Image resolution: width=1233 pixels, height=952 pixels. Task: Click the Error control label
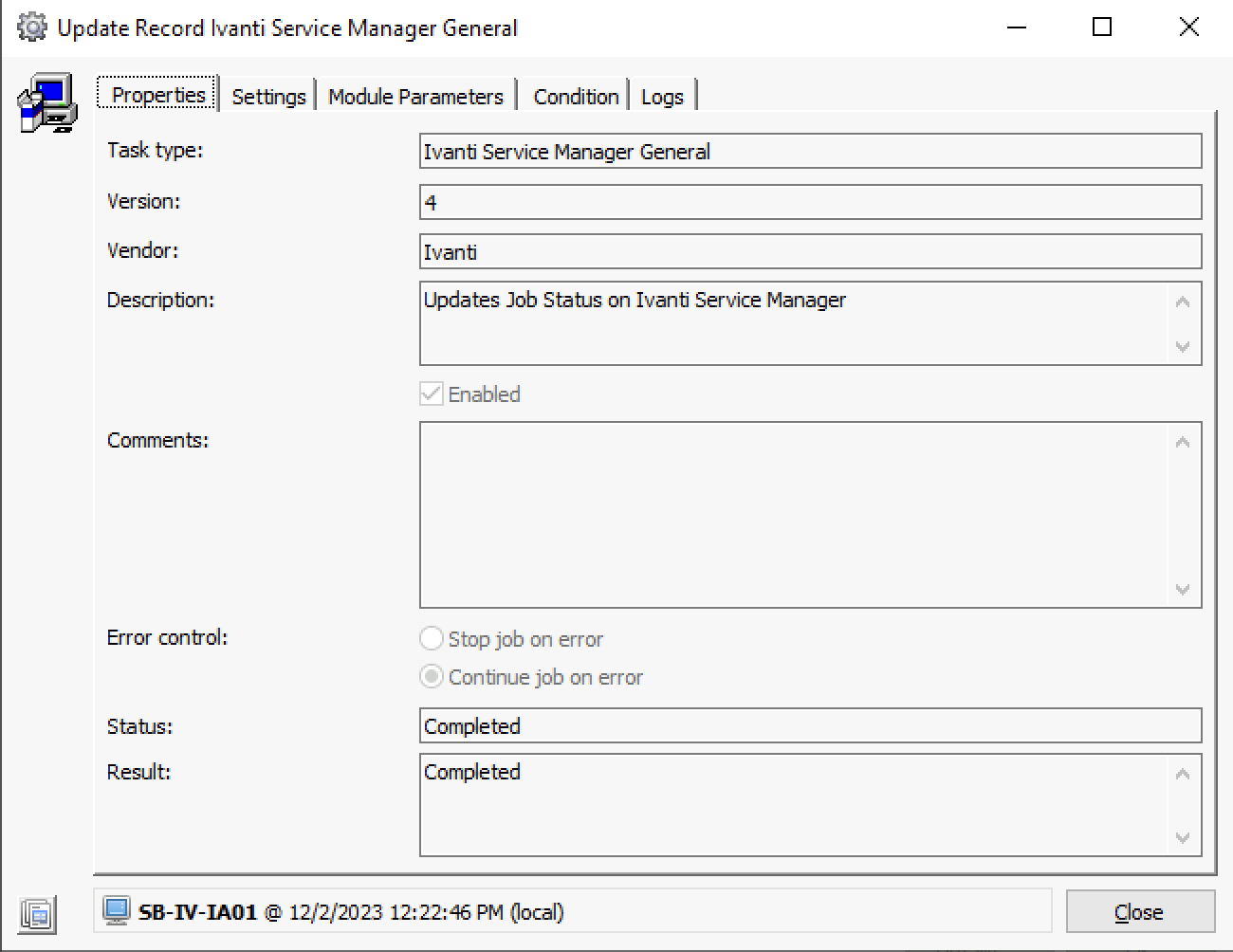click(x=168, y=638)
